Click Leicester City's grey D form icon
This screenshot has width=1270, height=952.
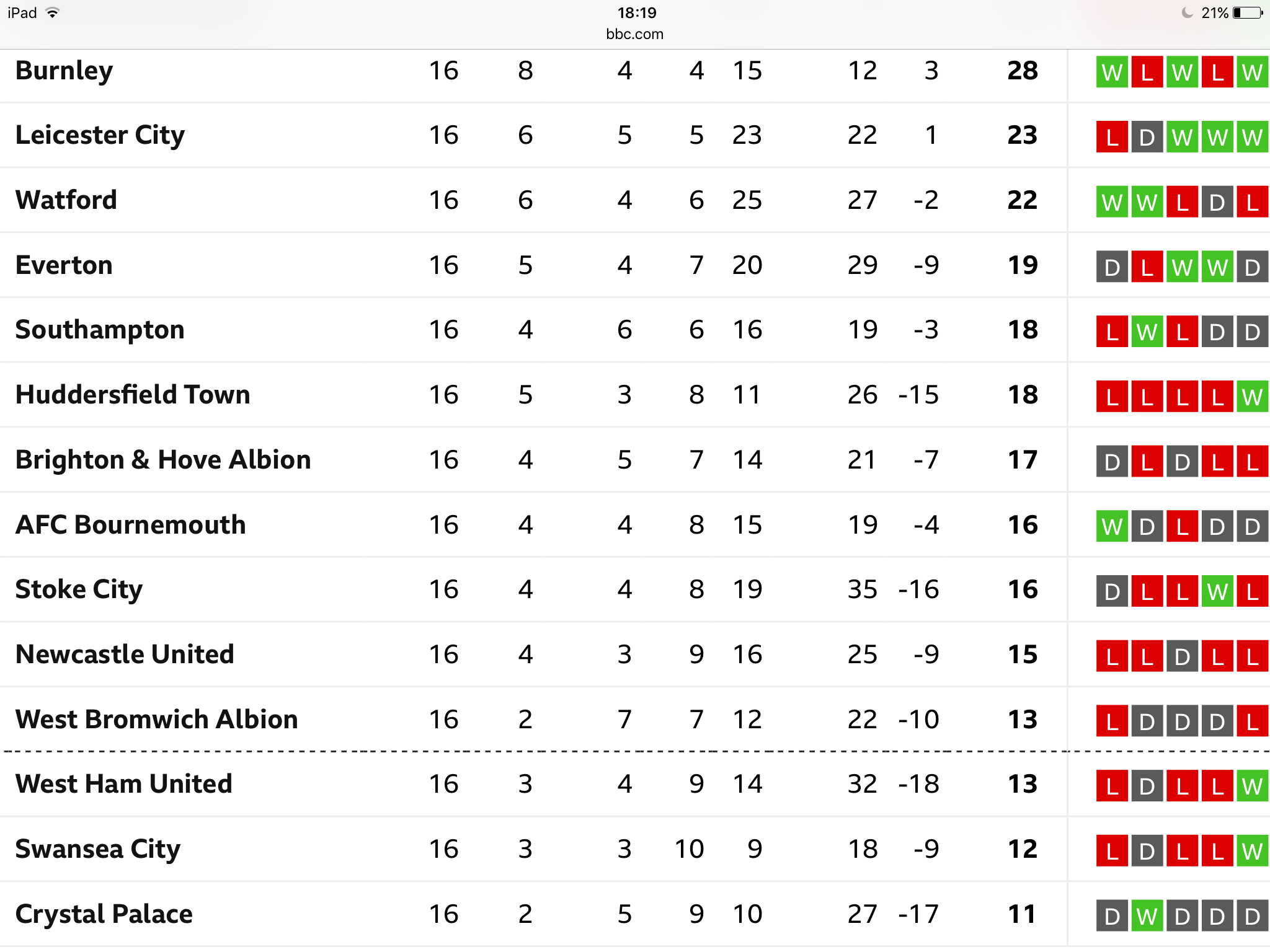coord(1147,137)
